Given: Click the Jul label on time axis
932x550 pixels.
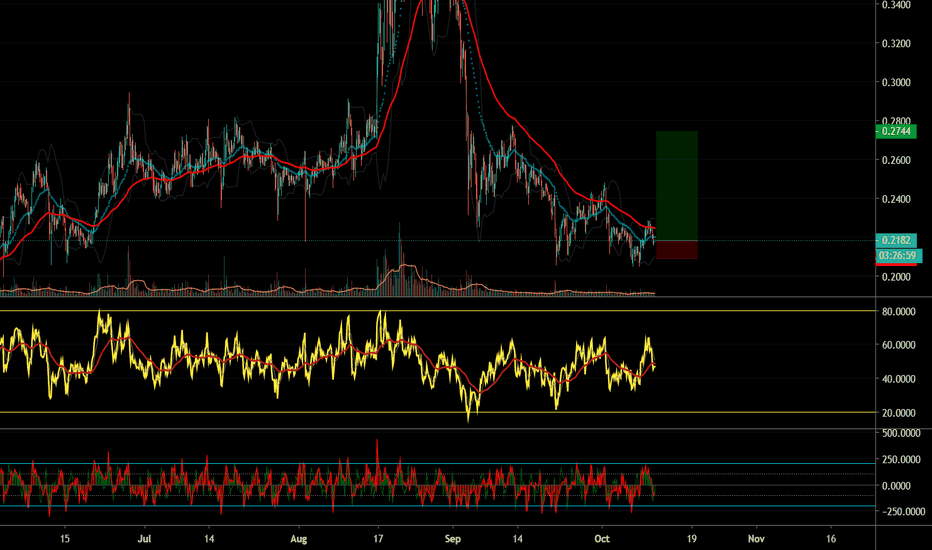Looking at the screenshot, I should coord(144,539).
